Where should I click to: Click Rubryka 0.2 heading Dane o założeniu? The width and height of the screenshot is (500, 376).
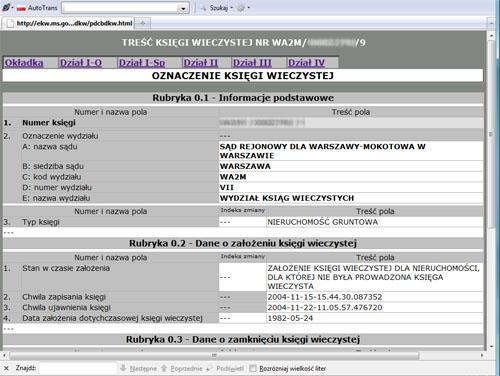coord(243,243)
